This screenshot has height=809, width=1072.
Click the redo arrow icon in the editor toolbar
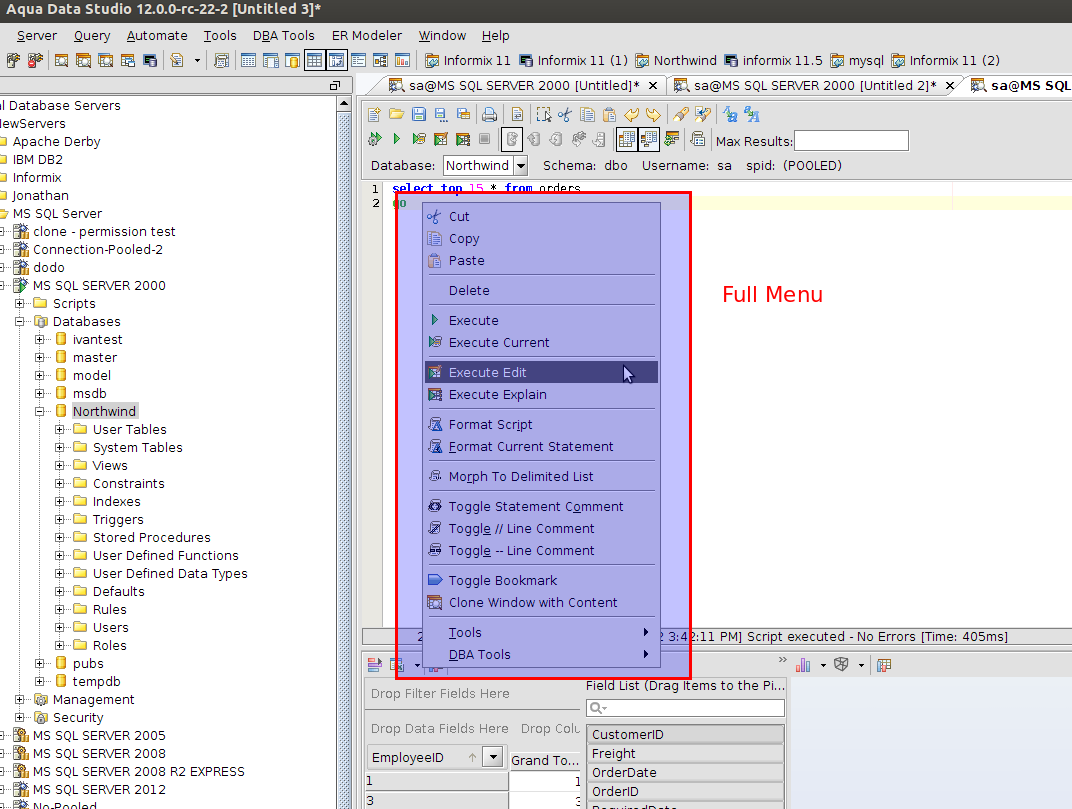click(654, 114)
